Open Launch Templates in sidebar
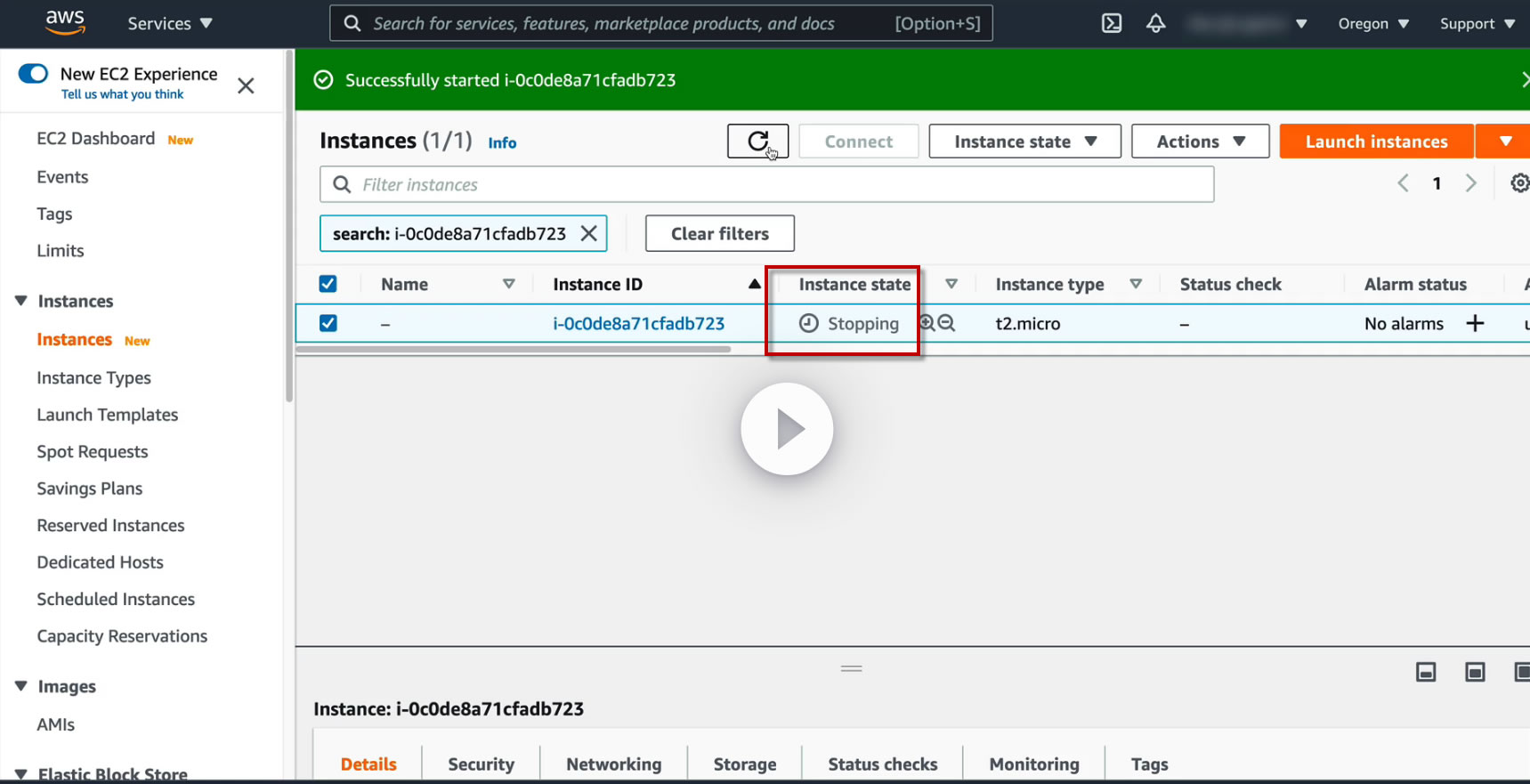Screen dimensions: 1530x784 coord(107,415)
